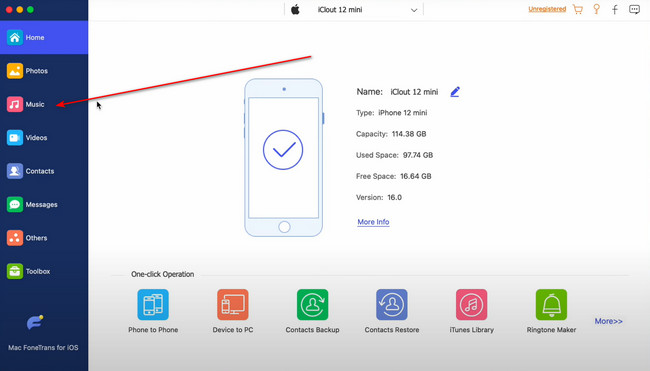650x371 pixels.
Task: Click the Others sidebar icon
Action: (x=15, y=238)
